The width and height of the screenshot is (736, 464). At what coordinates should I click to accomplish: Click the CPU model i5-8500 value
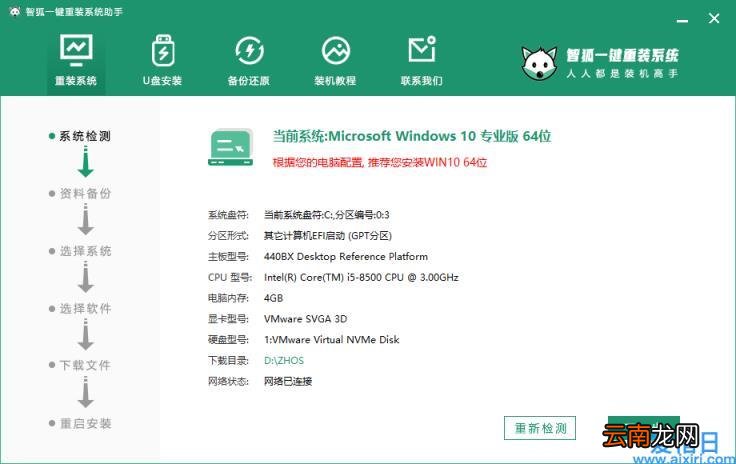pyautogui.click(x=361, y=277)
